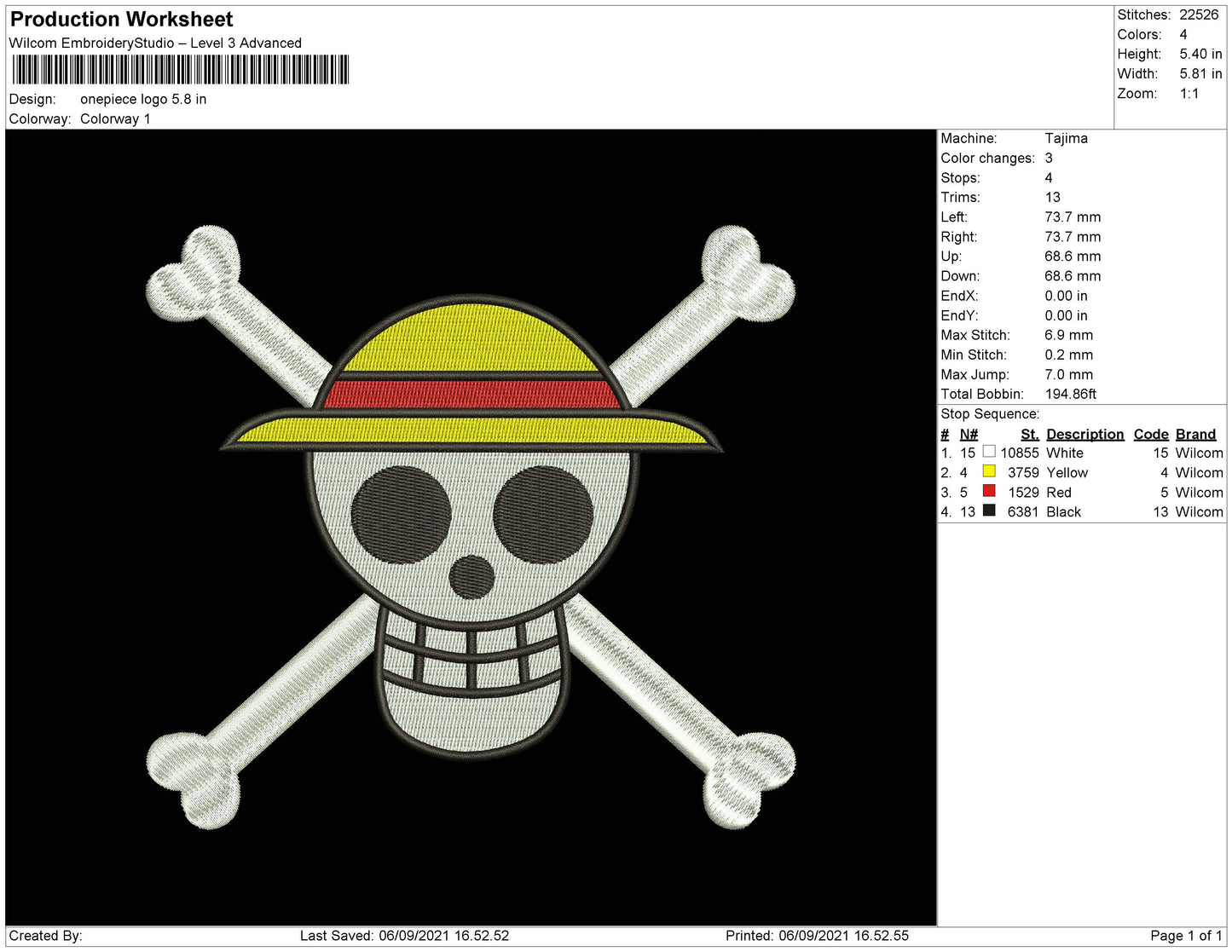This screenshot has width=1232, height=952.
Task: Click the Trims value '13'
Action: pyautogui.click(x=1053, y=197)
